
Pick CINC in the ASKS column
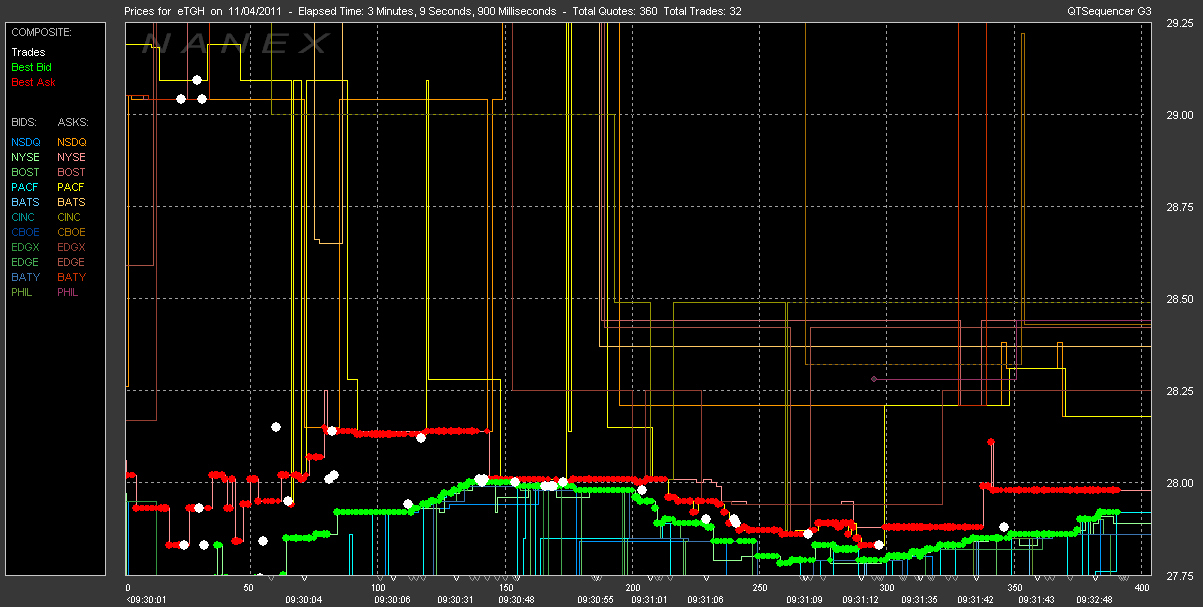71,217
